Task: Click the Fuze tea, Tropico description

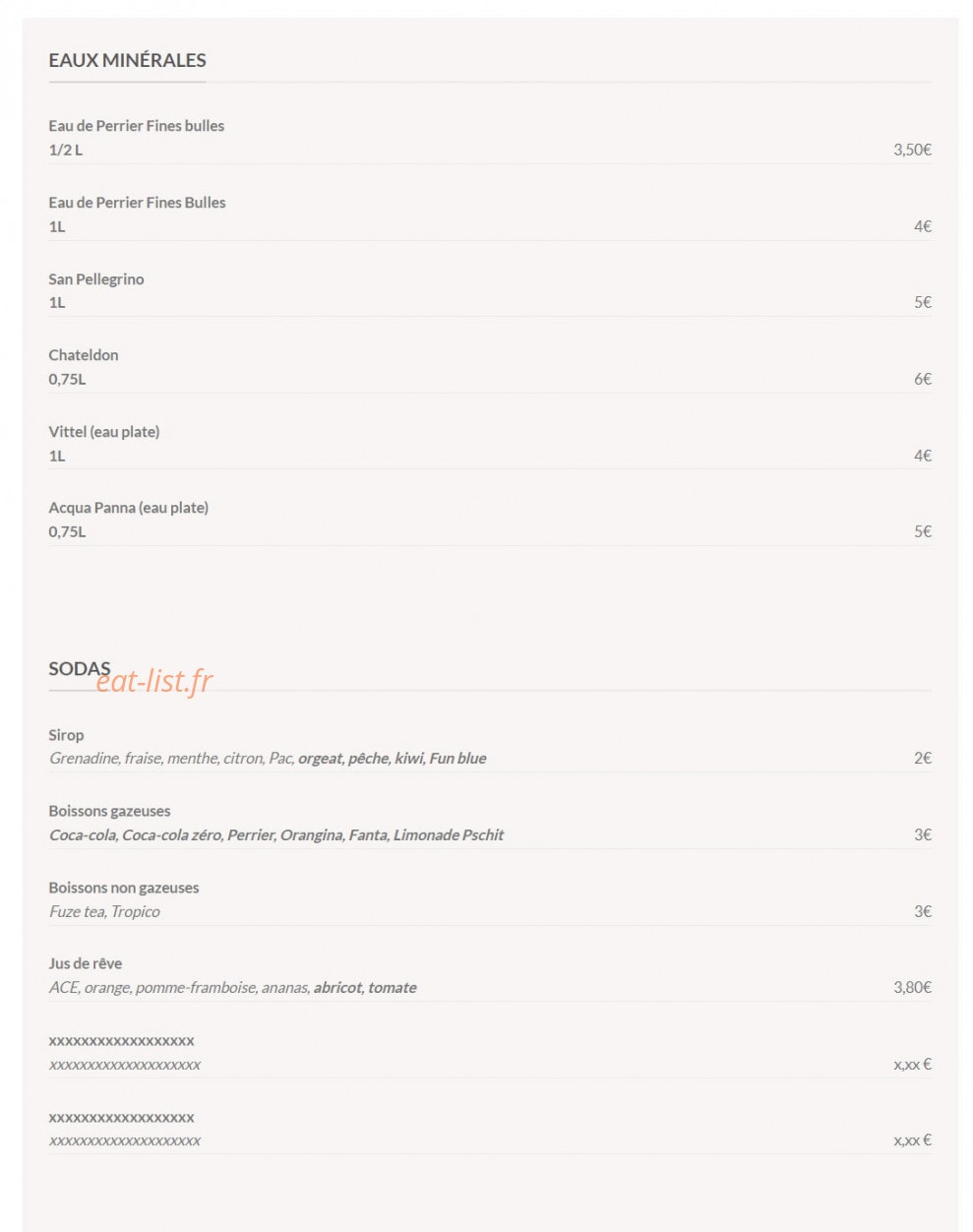Action: [104, 912]
